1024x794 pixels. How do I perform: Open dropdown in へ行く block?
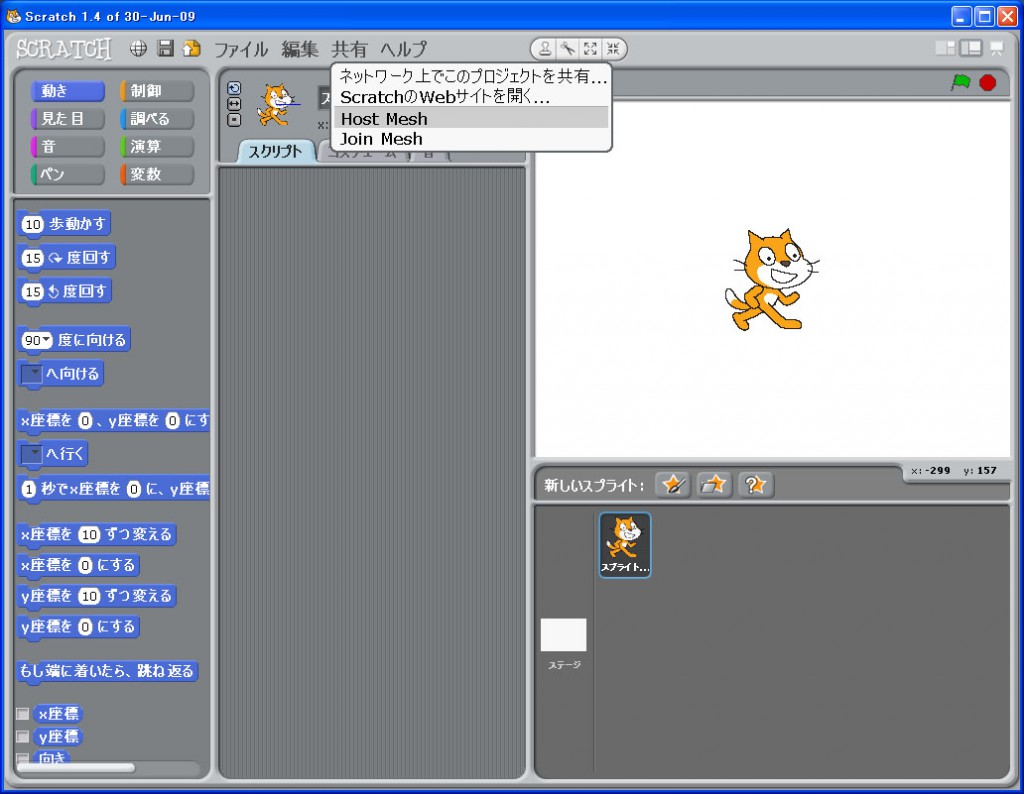31,453
